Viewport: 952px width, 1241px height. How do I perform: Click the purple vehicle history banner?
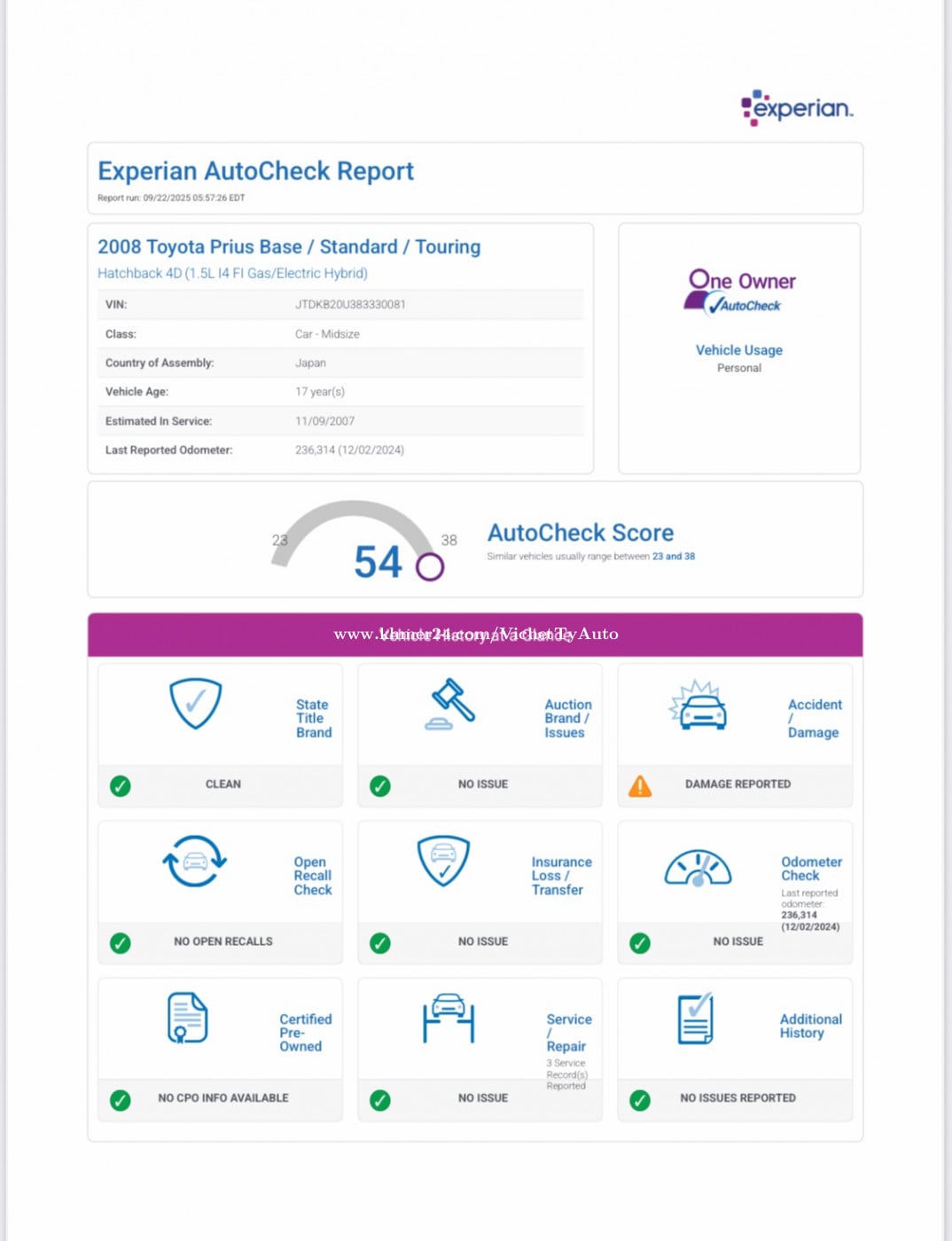point(475,635)
